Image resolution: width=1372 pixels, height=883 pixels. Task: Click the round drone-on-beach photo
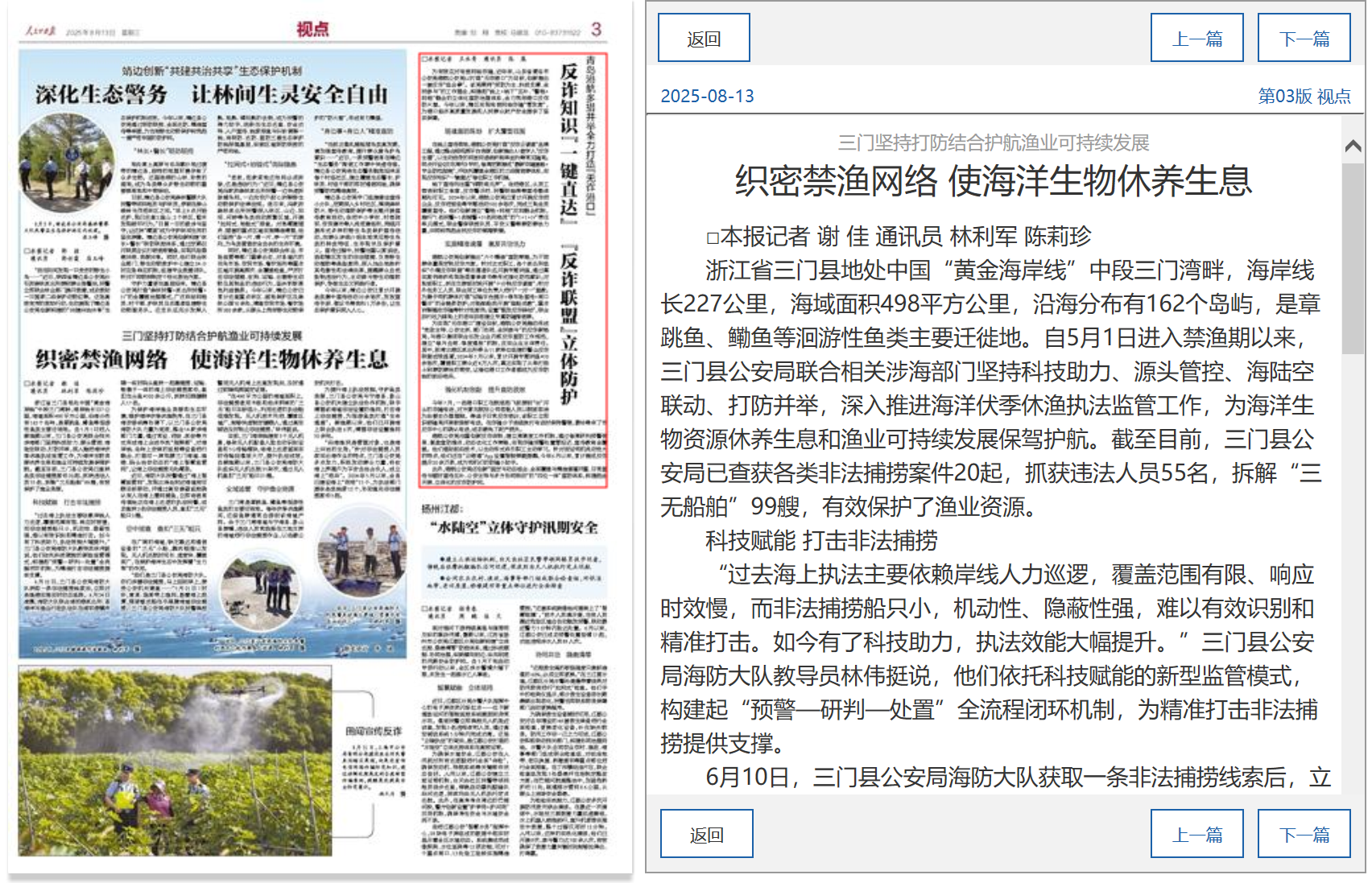[x=261, y=590]
